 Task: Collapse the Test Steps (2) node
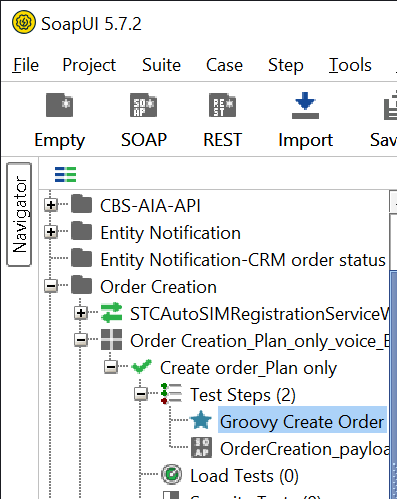pyautogui.click(x=141, y=394)
